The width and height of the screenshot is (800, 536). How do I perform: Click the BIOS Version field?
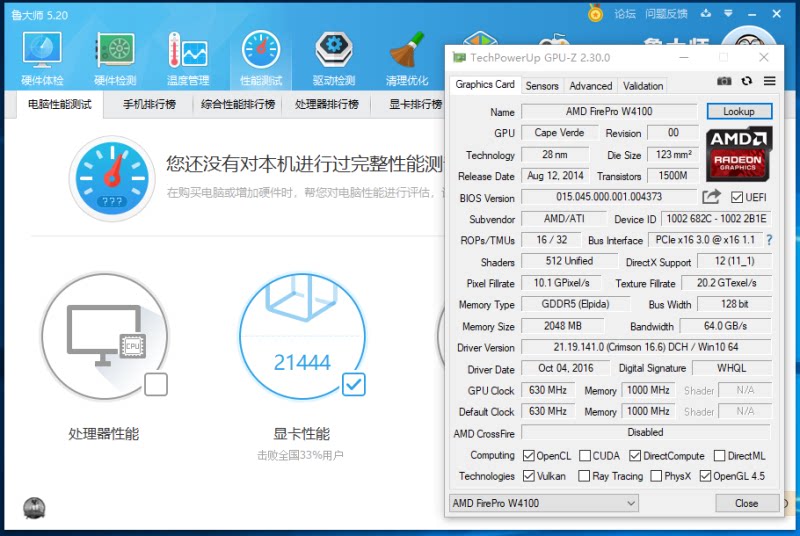(x=609, y=196)
